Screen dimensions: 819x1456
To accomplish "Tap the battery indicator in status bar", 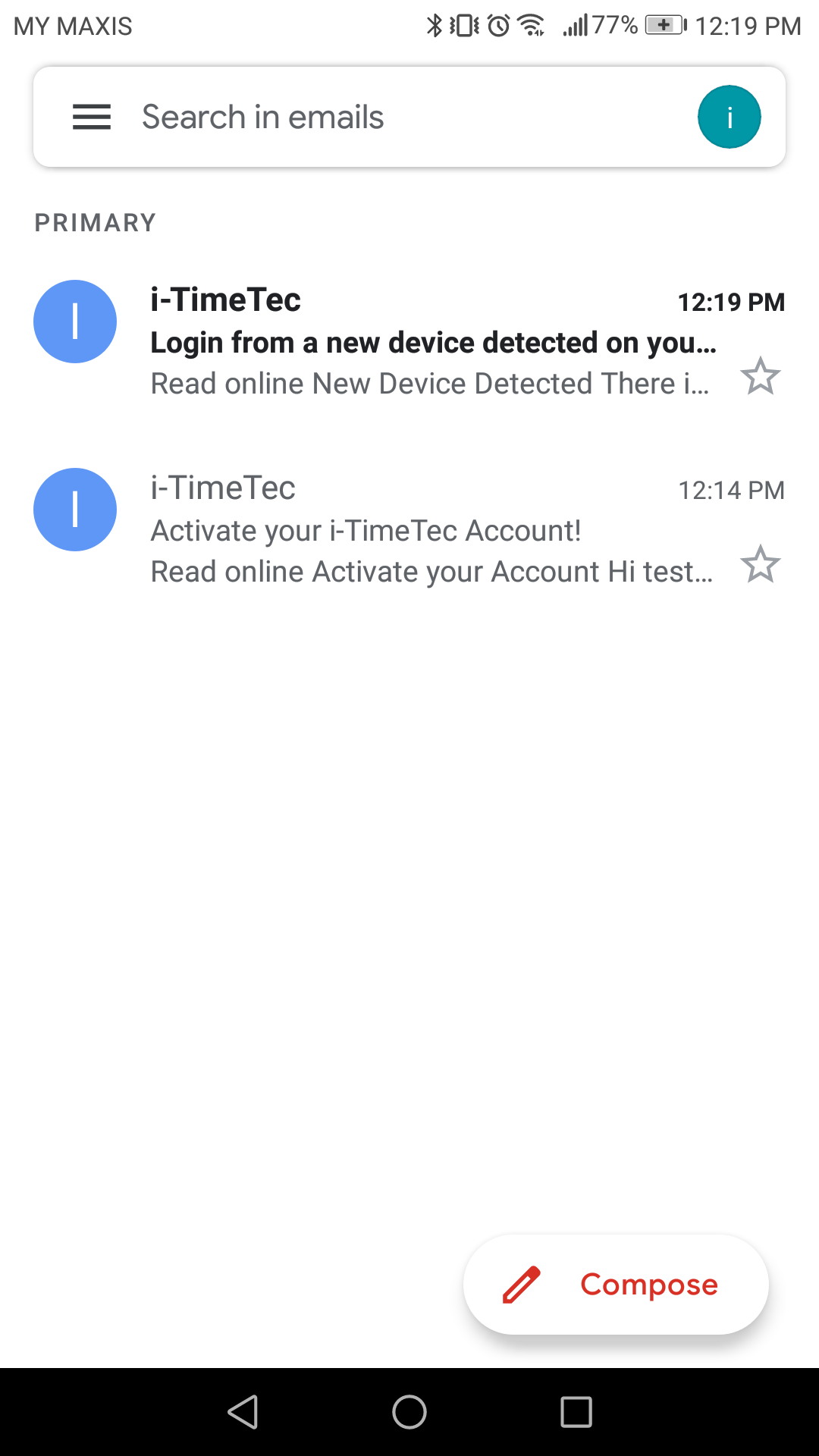I will 665,26.
